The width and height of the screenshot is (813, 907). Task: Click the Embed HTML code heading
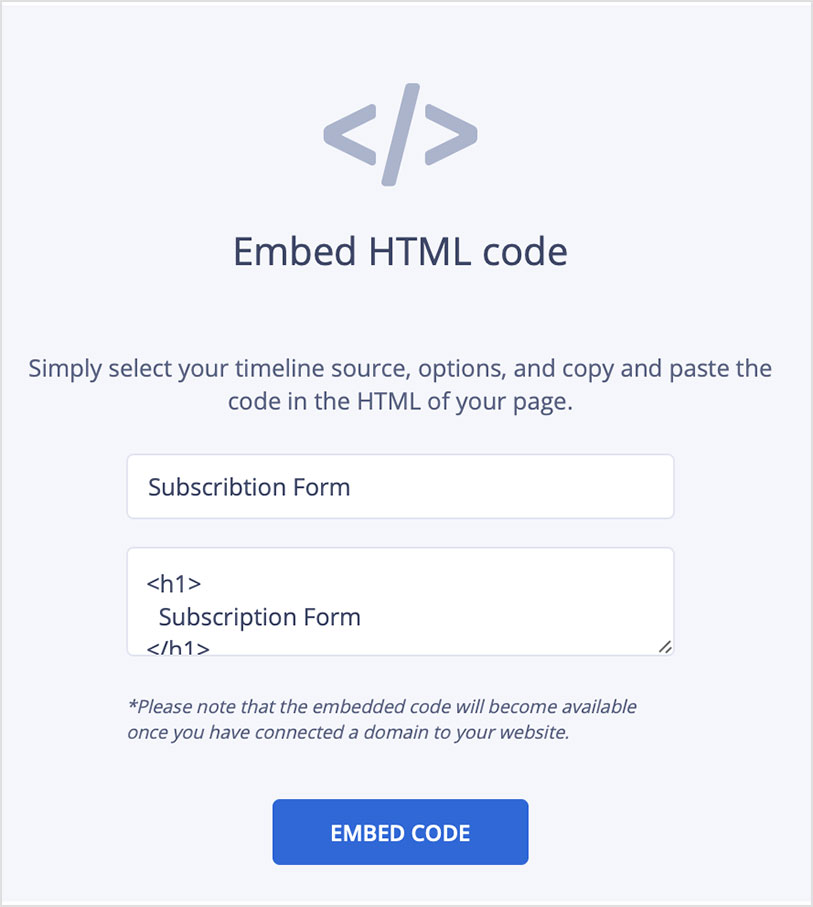point(399,252)
